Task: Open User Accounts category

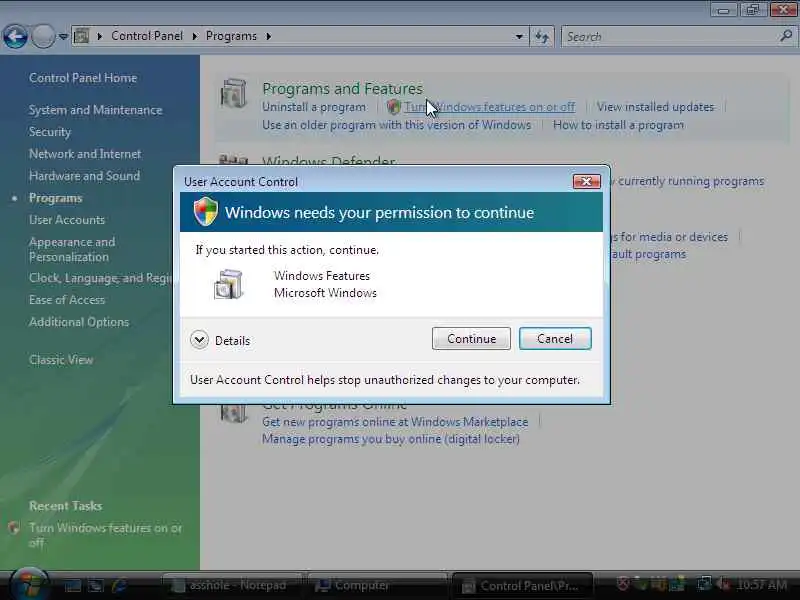Action: [67, 220]
